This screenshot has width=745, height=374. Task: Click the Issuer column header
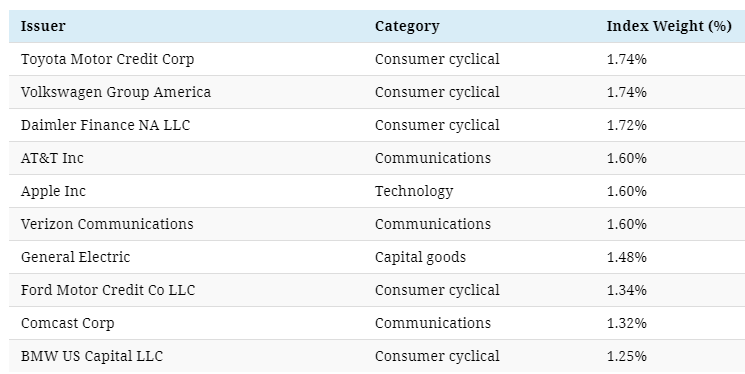point(43,26)
